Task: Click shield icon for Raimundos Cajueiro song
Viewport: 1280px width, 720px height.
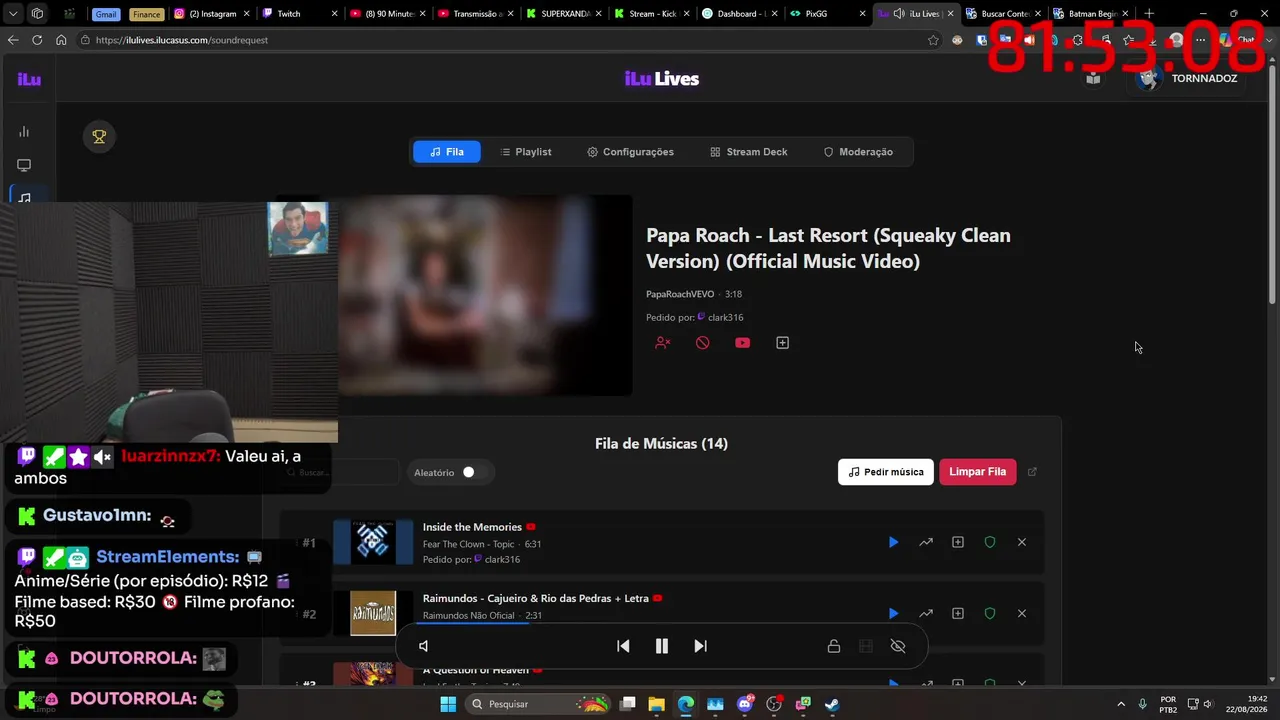Action: (990, 613)
